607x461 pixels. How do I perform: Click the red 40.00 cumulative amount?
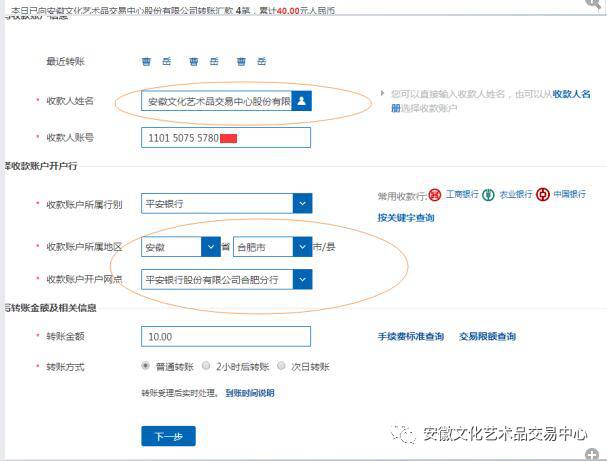pos(288,10)
